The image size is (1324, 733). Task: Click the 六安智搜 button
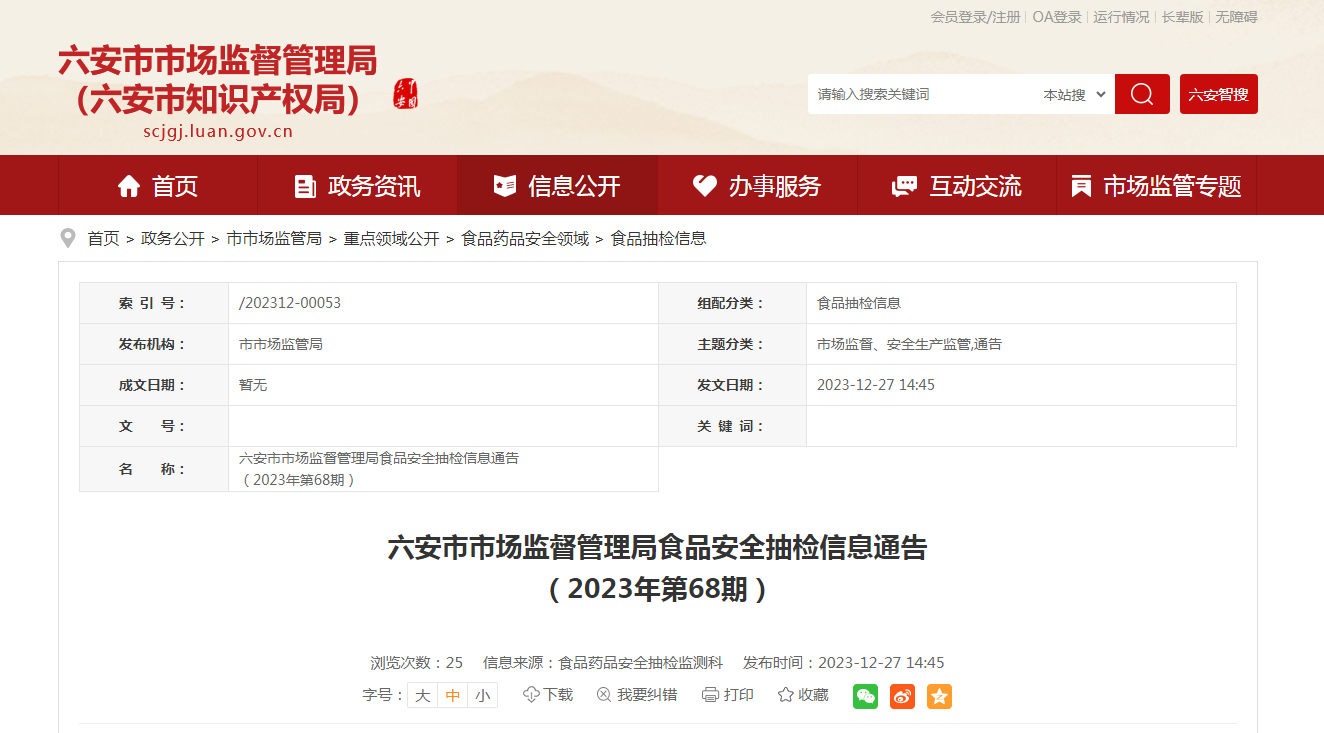1218,94
